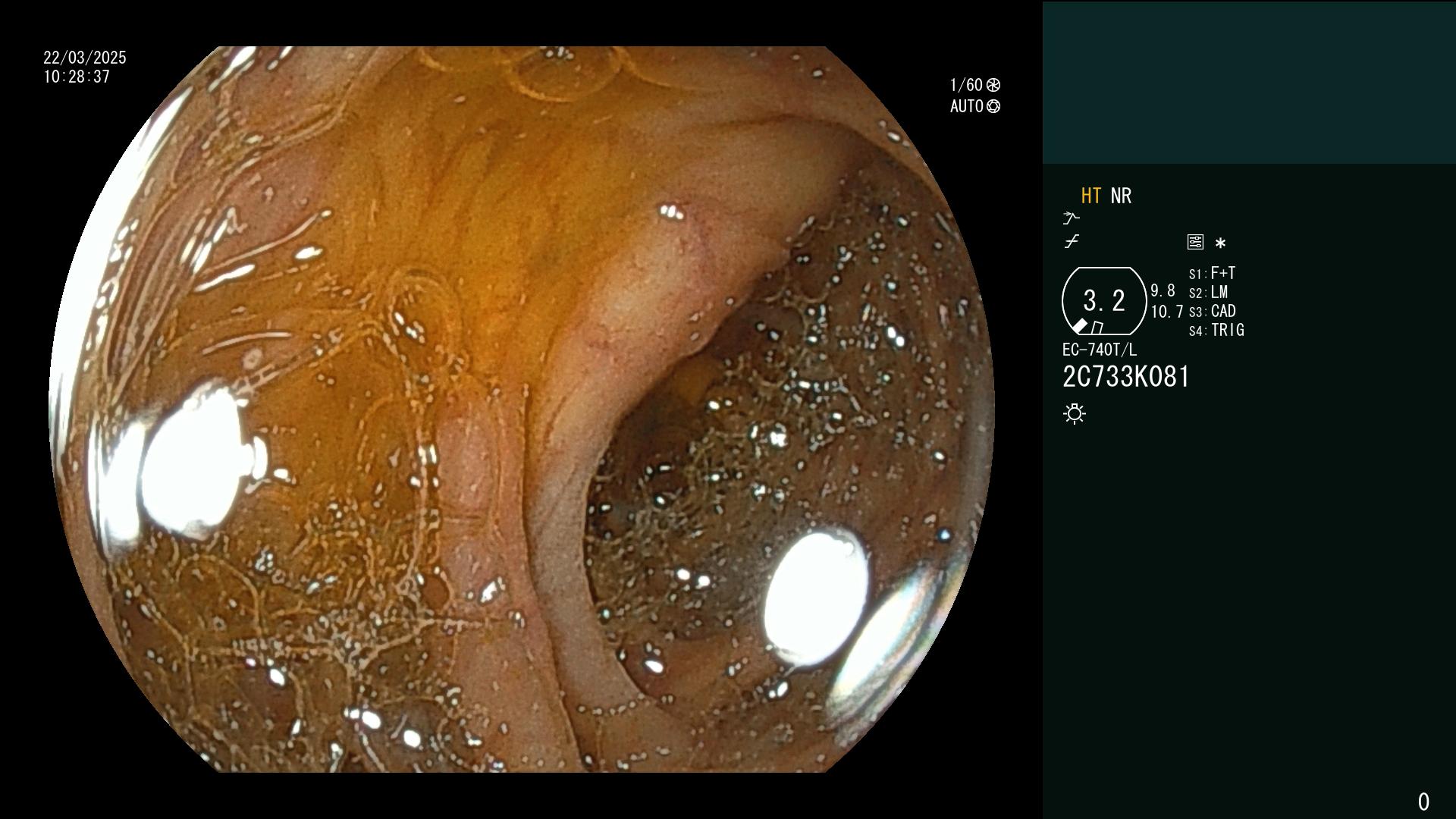Click the shutter speed icon beside 1/60
1456x819 pixels.
click(993, 85)
